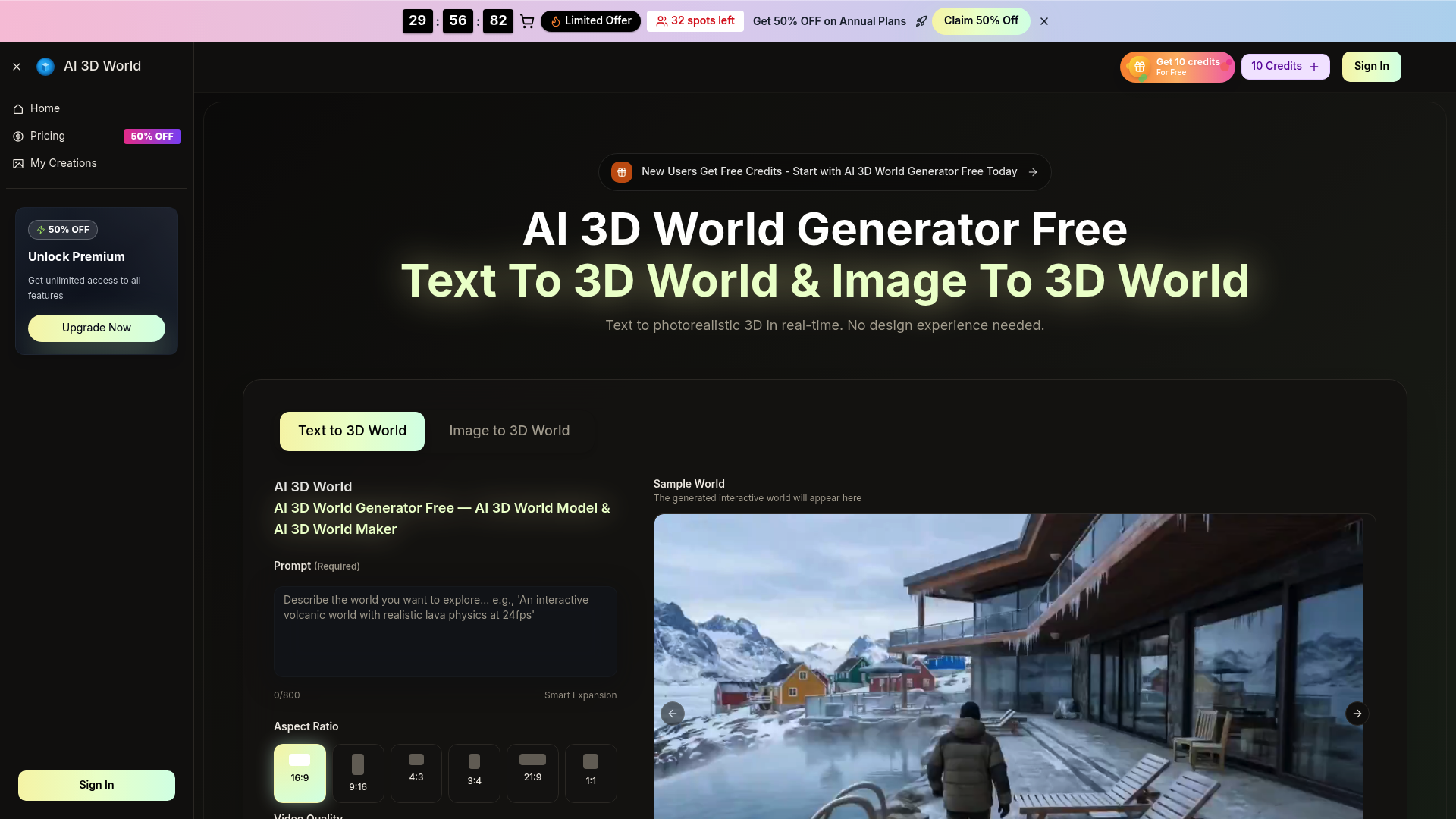Dismiss the countdown promo banner
1456x819 pixels.
pos(1044,21)
